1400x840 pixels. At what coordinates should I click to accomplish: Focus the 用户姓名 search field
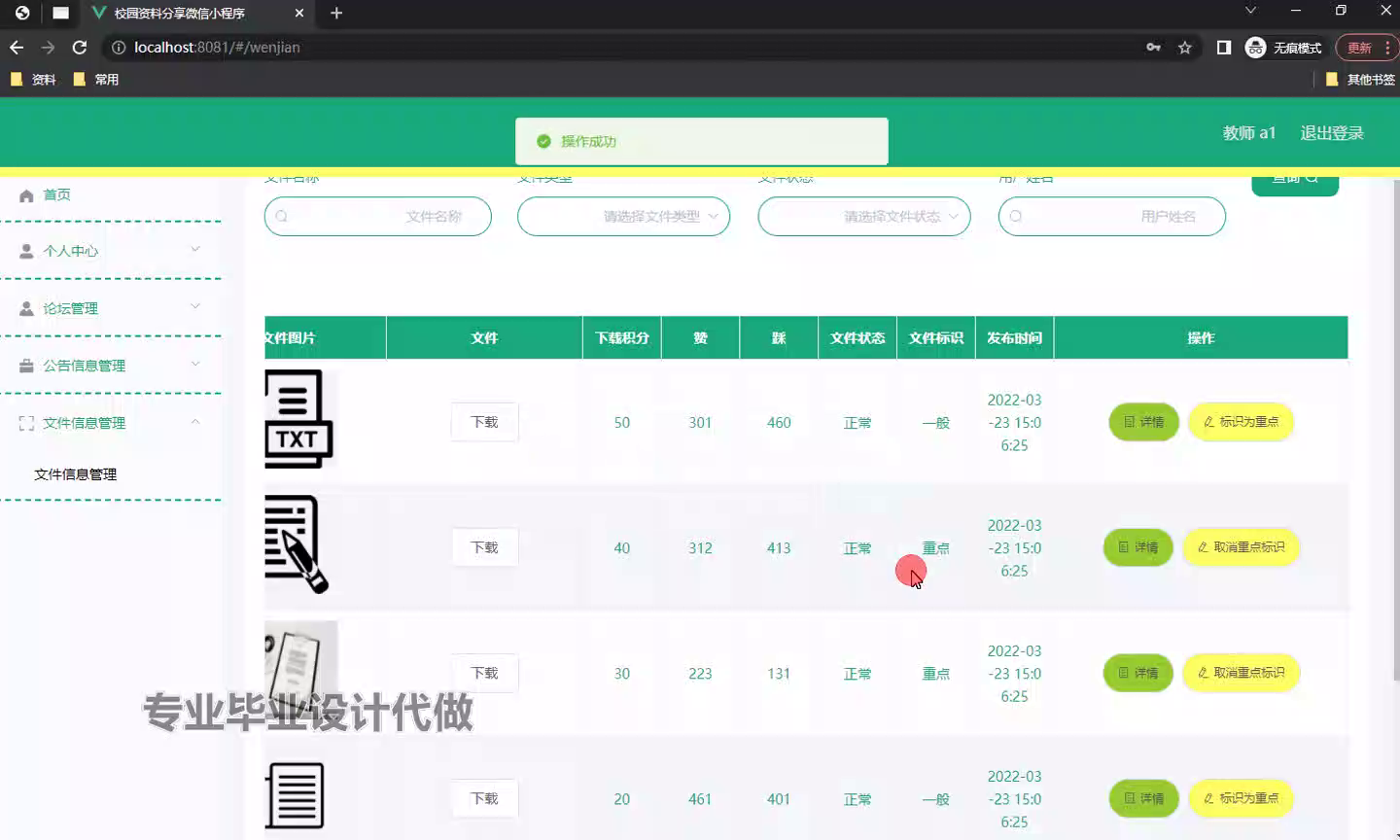point(1112,216)
